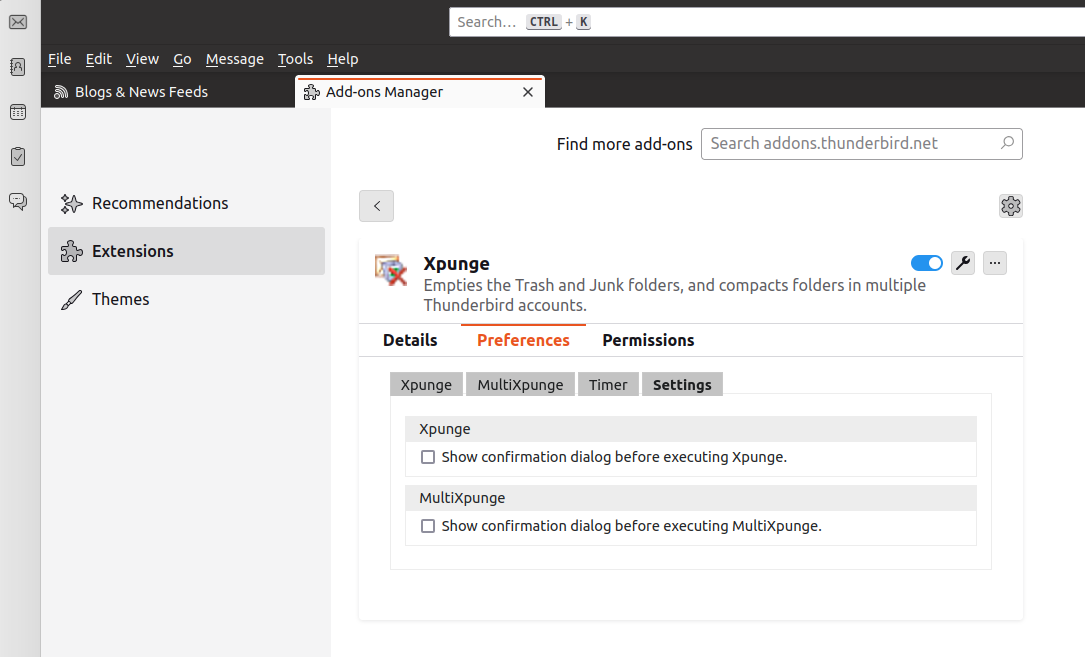
Task: Close the Add-ons Manager tab
Action: 528,92
